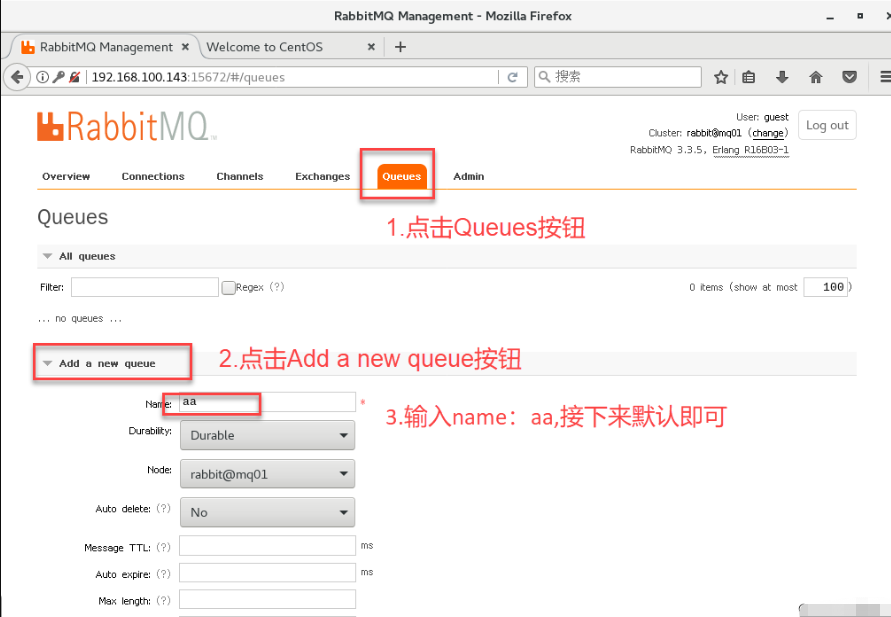Close the Welcome to CentOS tab

pyautogui.click(x=371, y=47)
